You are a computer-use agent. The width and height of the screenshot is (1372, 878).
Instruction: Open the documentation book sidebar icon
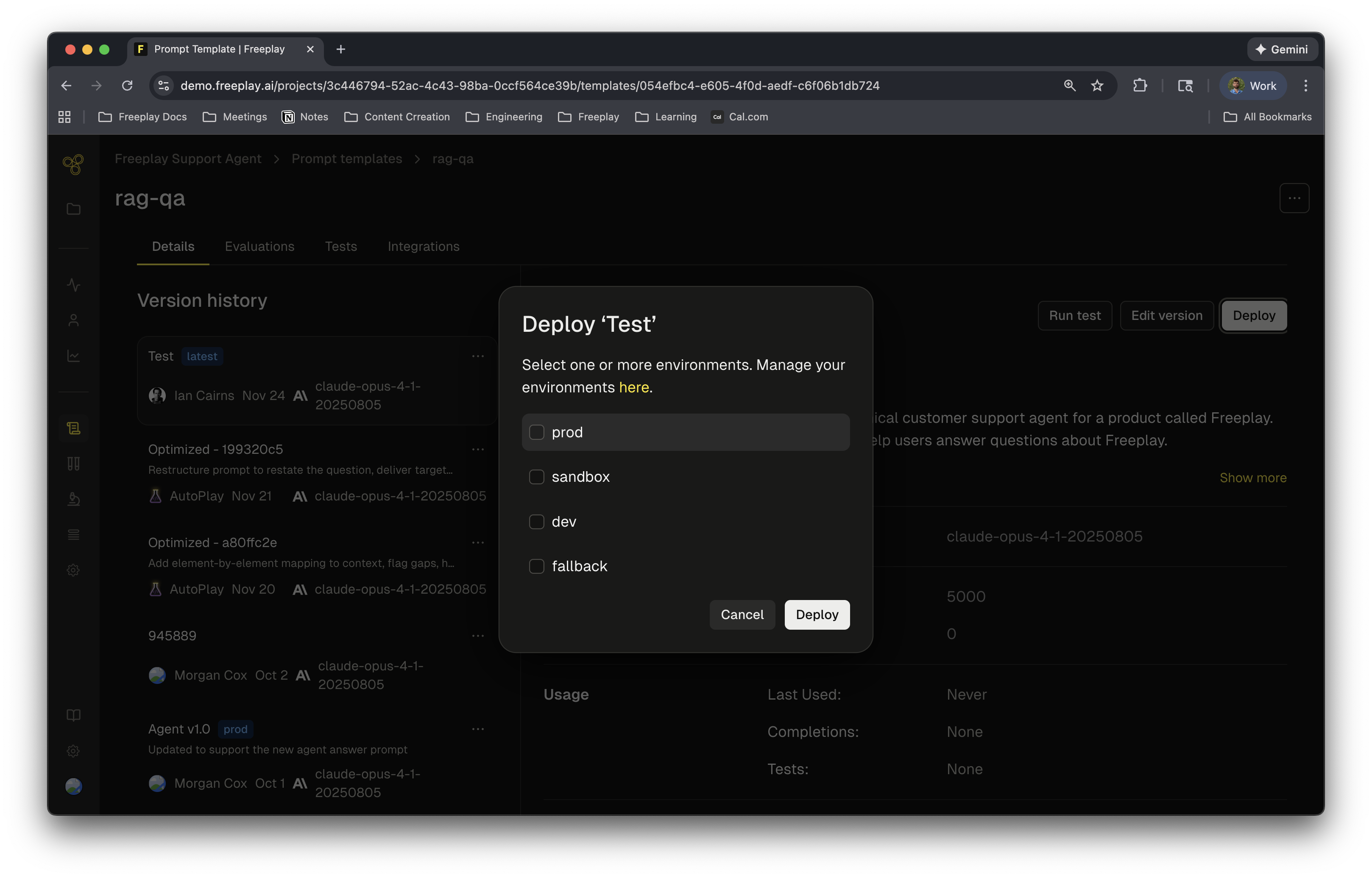coord(73,715)
